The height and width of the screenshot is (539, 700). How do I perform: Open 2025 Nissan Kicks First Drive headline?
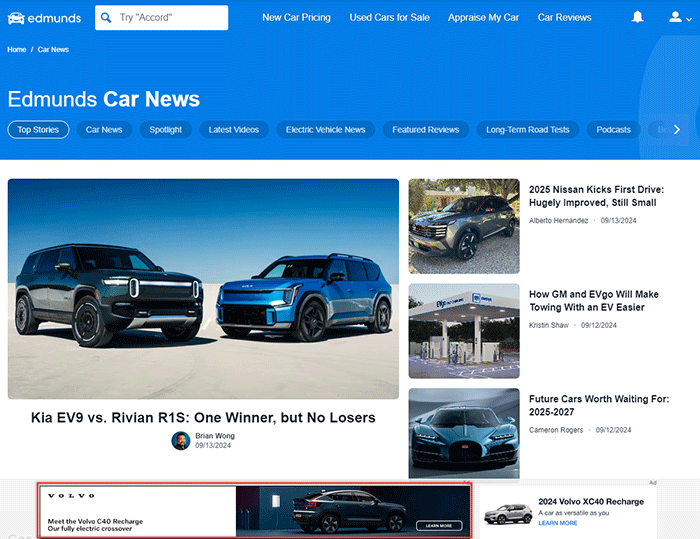tap(596, 196)
